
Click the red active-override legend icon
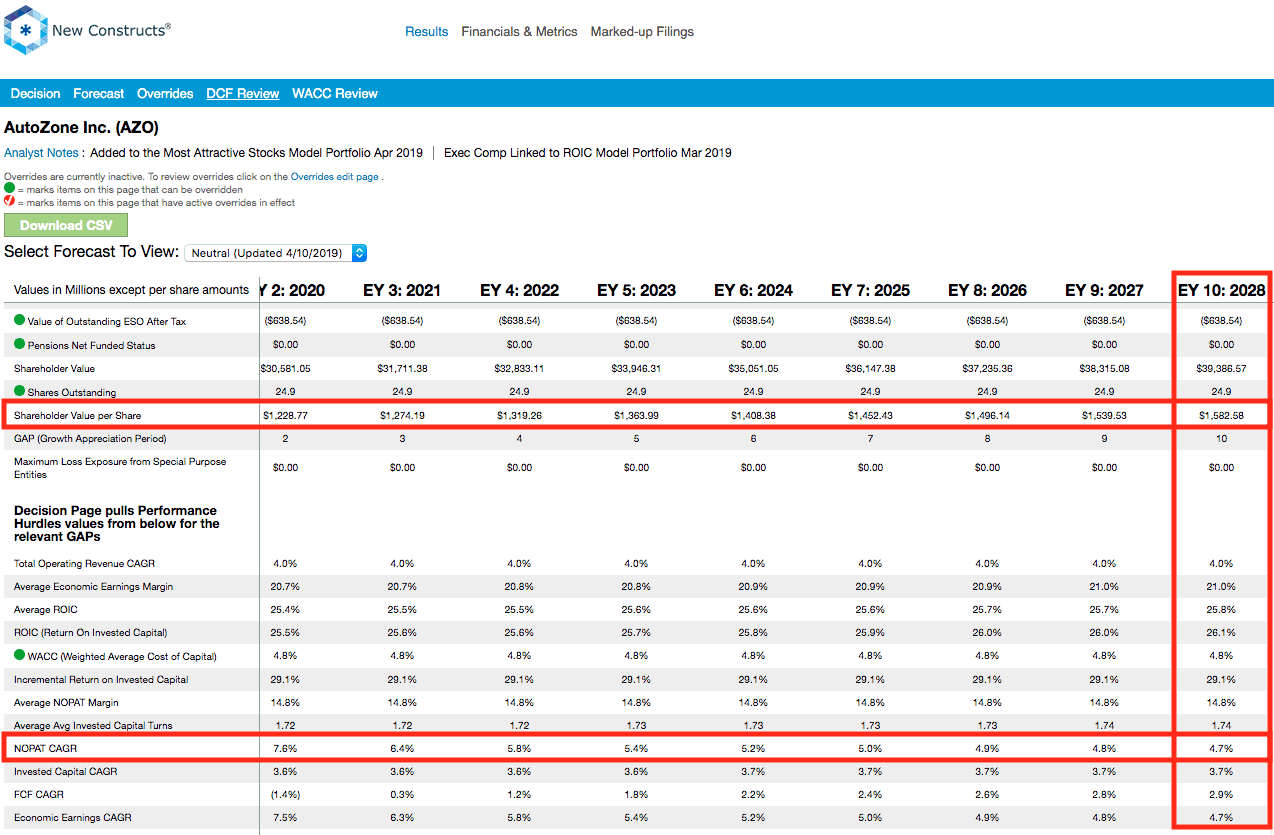click(x=9, y=201)
